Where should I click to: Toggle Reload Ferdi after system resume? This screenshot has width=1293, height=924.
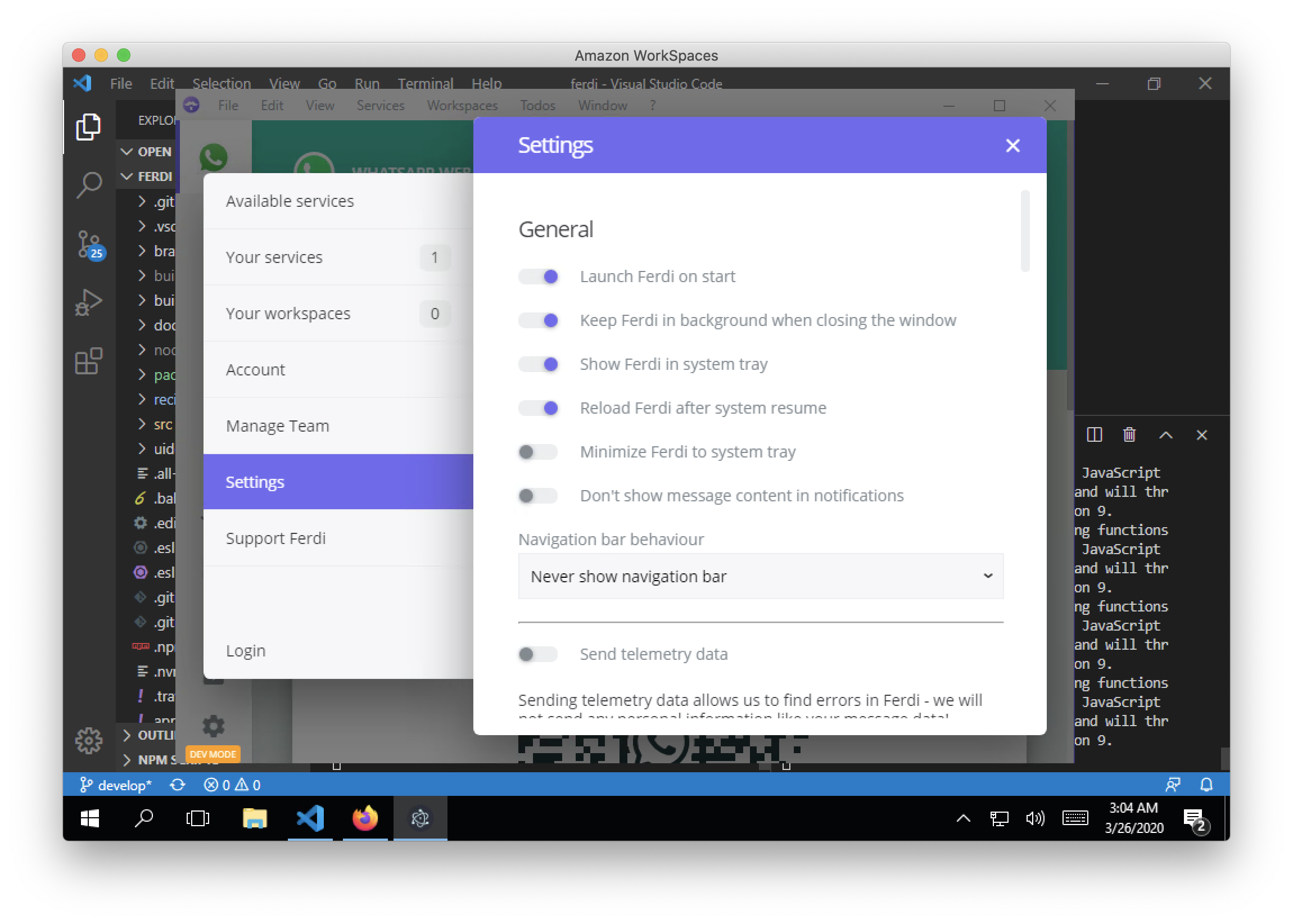pyautogui.click(x=538, y=408)
